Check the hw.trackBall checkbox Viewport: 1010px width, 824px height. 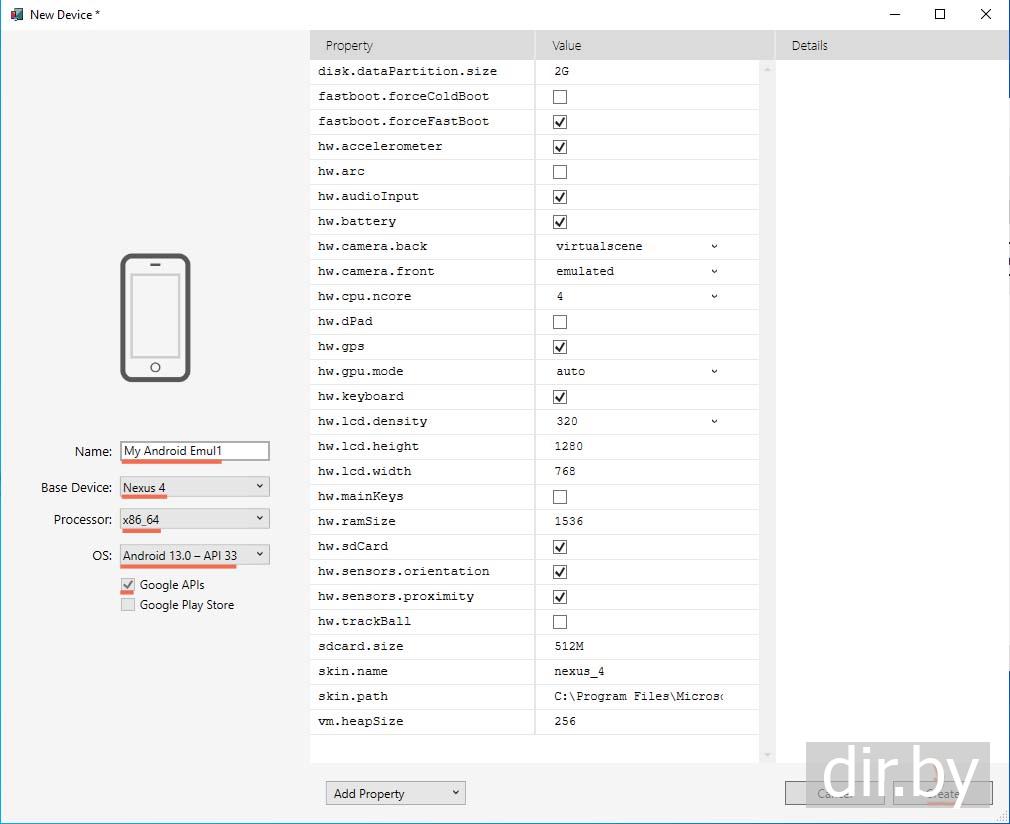560,622
